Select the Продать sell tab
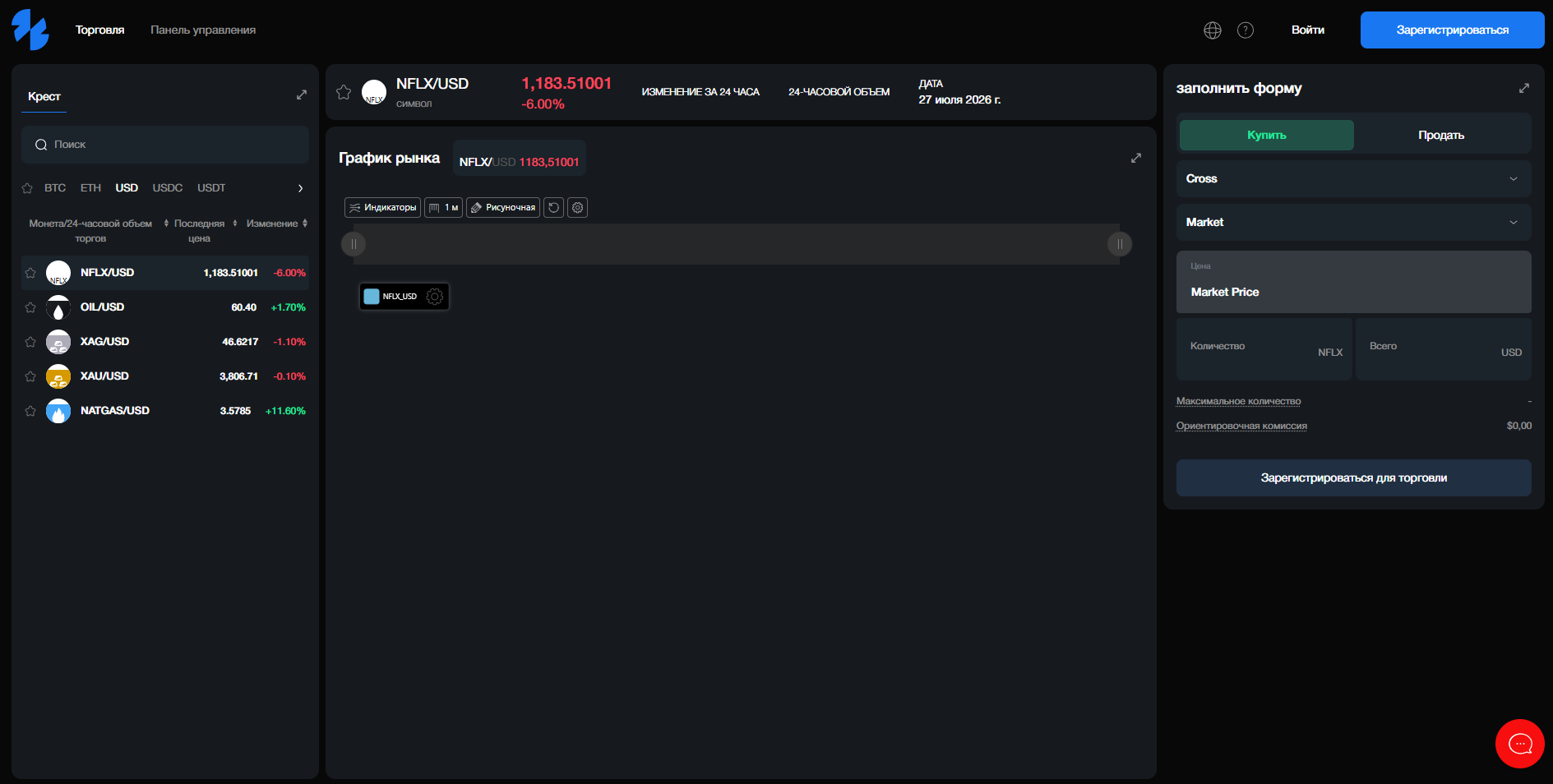1553x784 pixels. pos(1441,135)
